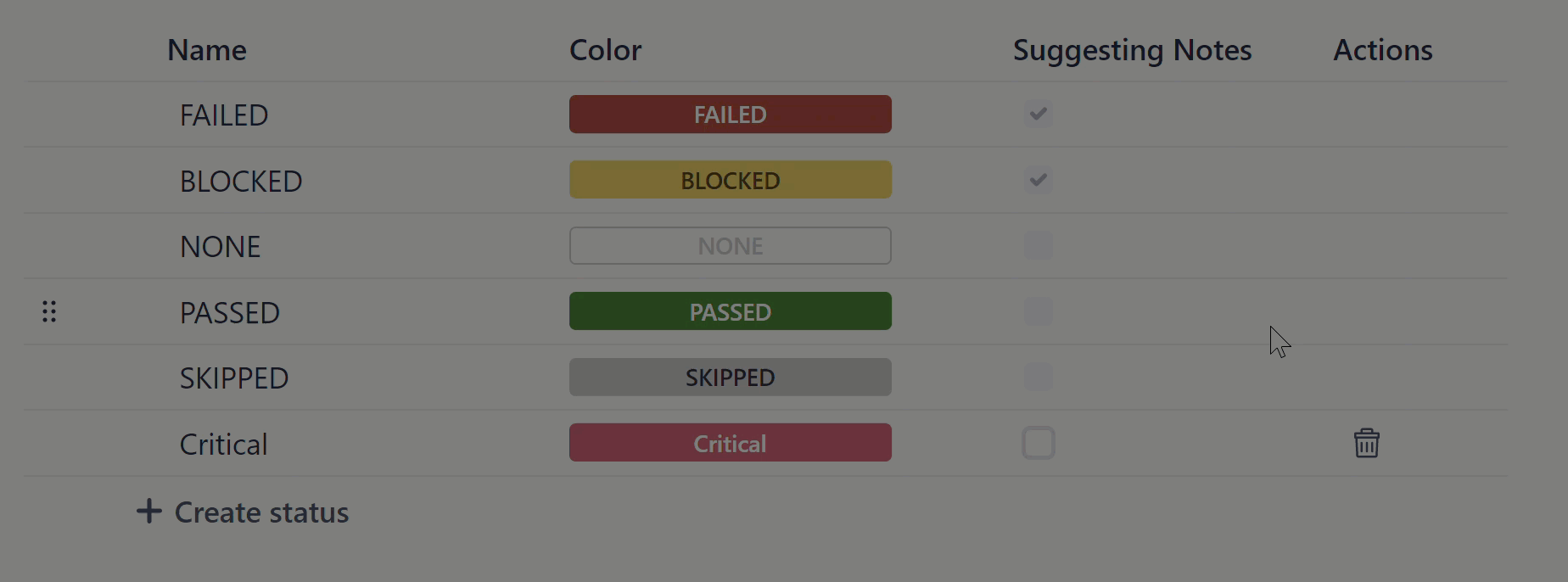Click the gray SKIPPED color badge

[730, 377]
